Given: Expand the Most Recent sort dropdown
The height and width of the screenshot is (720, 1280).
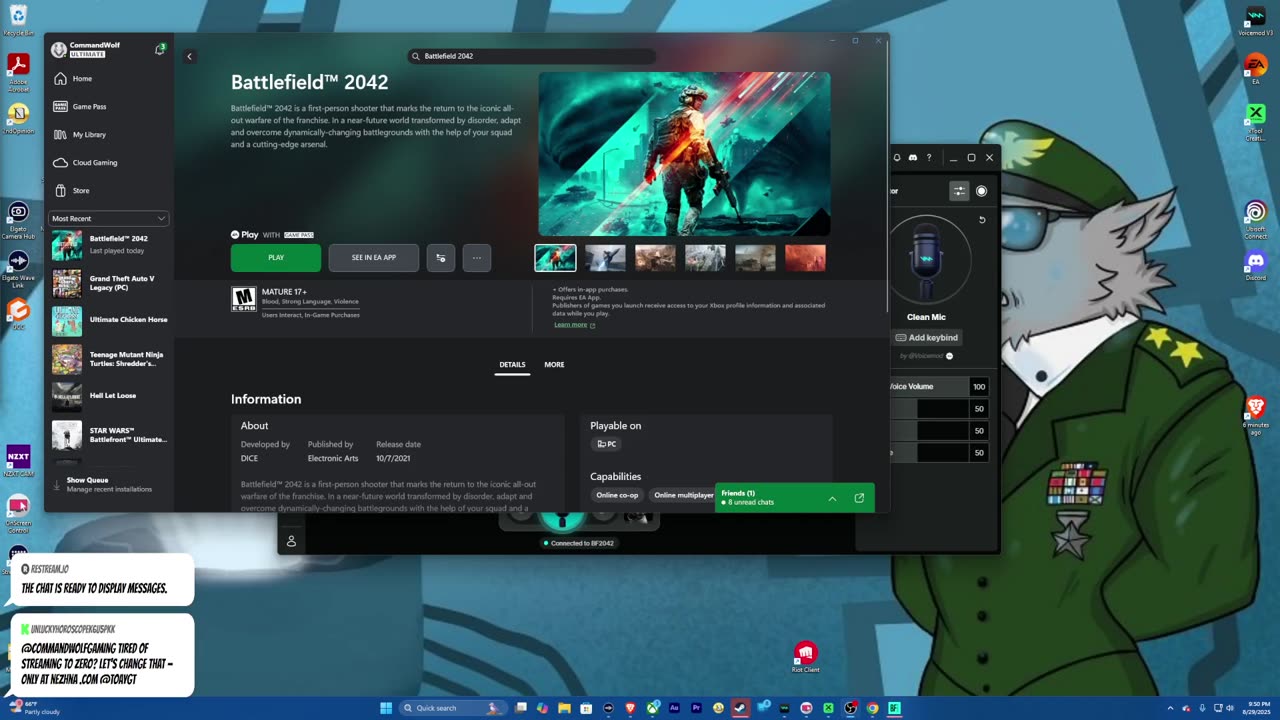Looking at the screenshot, I should click(x=109, y=218).
